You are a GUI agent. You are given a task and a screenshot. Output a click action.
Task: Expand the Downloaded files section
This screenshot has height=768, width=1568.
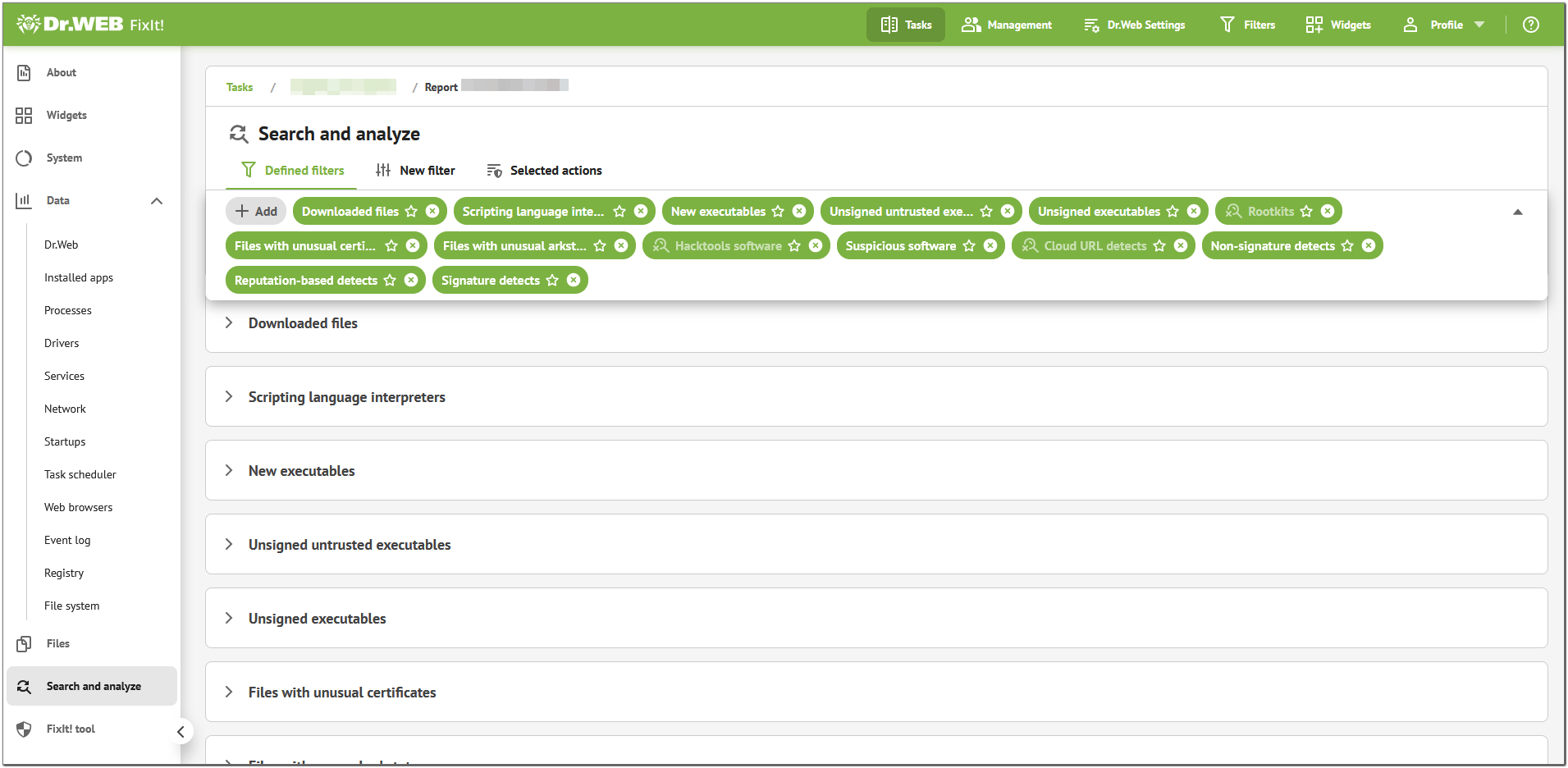[x=229, y=322]
